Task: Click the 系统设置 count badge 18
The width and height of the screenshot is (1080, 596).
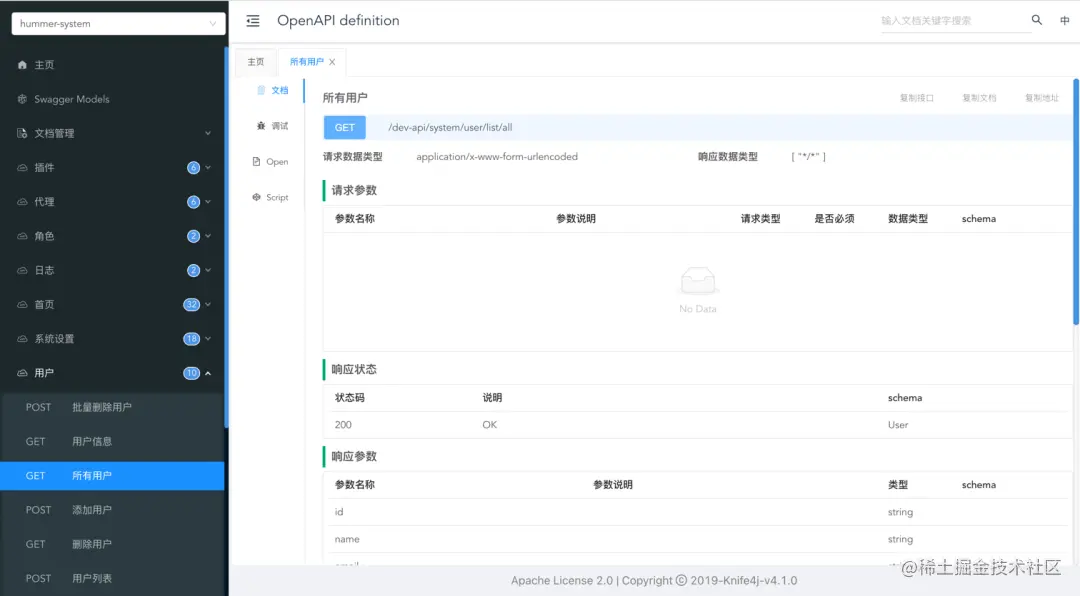Action: (x=191, y=339)
